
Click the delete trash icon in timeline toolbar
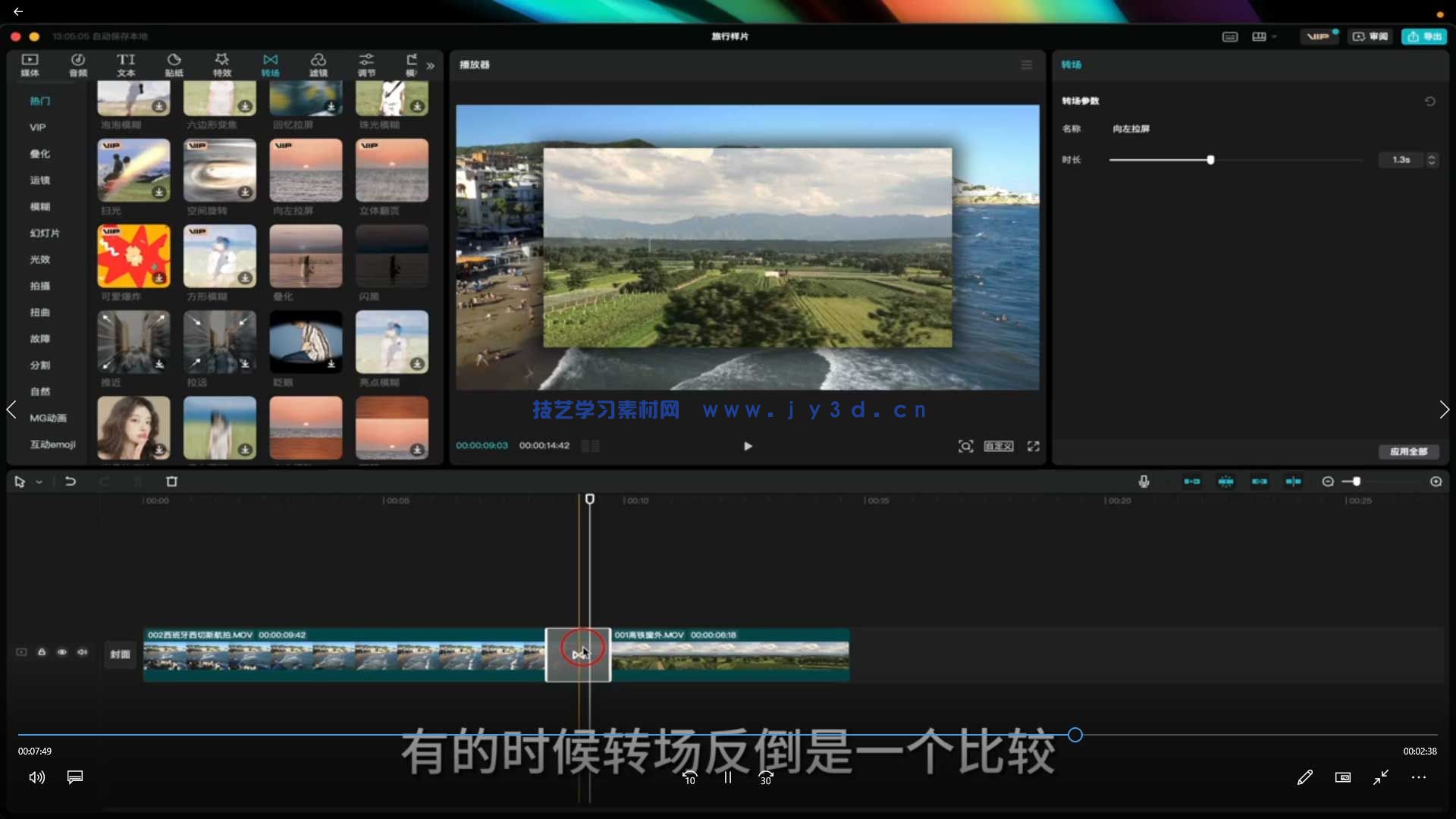[x=172, y=481]
